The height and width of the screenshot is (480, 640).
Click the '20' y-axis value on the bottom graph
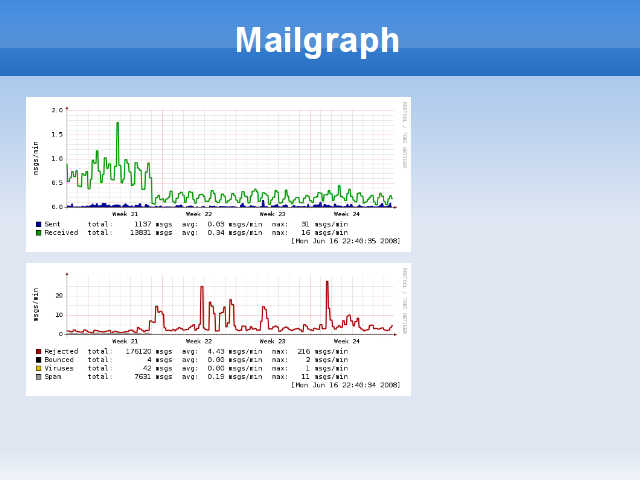pyautogui.click(x=59, y=296)
